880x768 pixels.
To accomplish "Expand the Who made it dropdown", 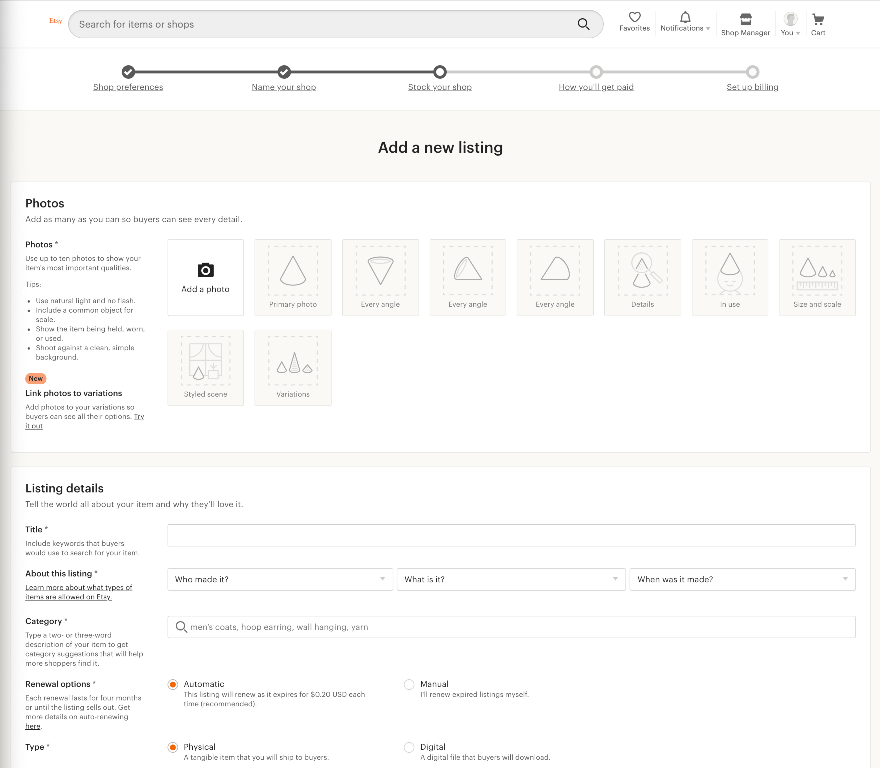I will pos(280,579).
